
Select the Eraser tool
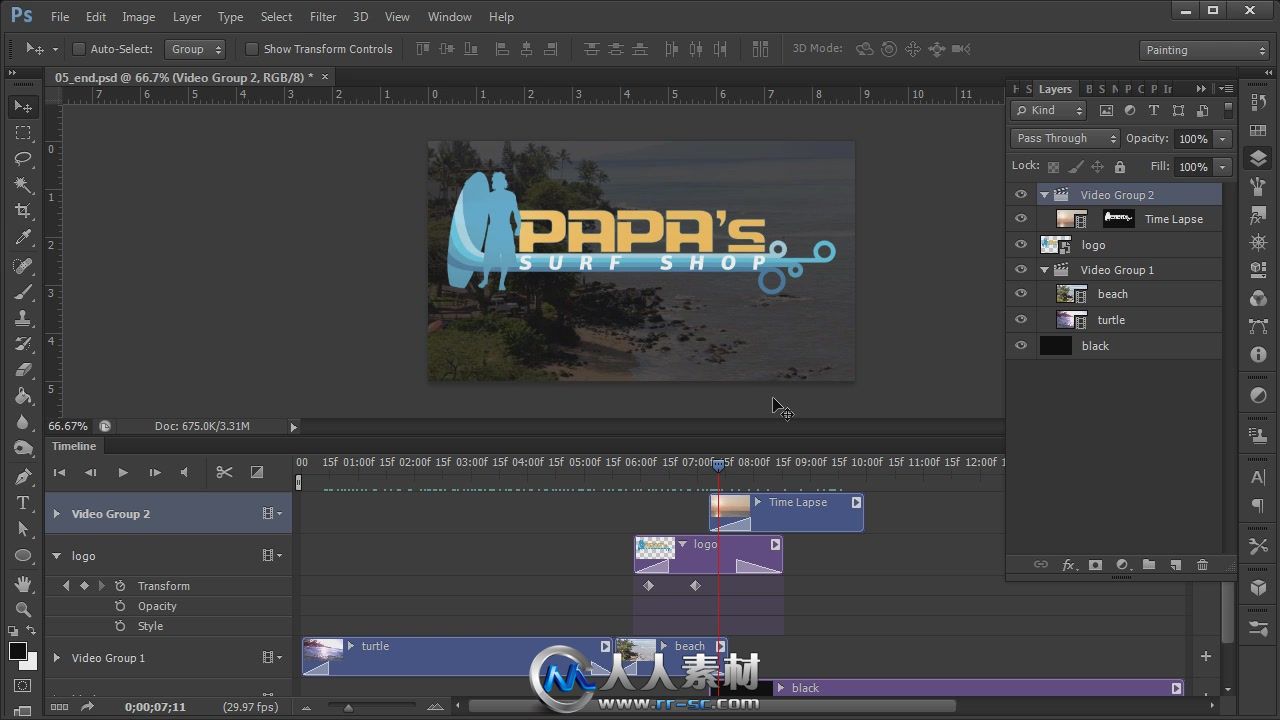point(23,369)
